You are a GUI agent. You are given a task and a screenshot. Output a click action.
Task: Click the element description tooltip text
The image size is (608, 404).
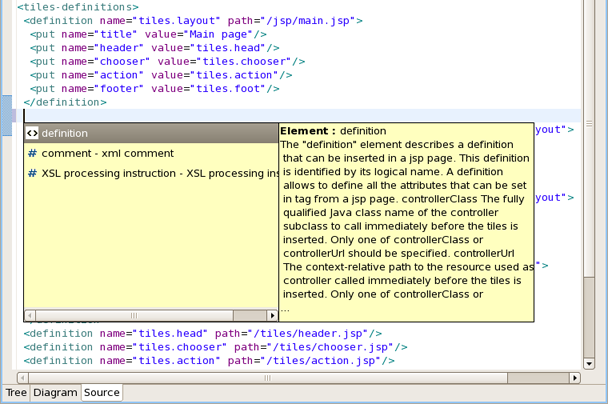click(405, 220)
